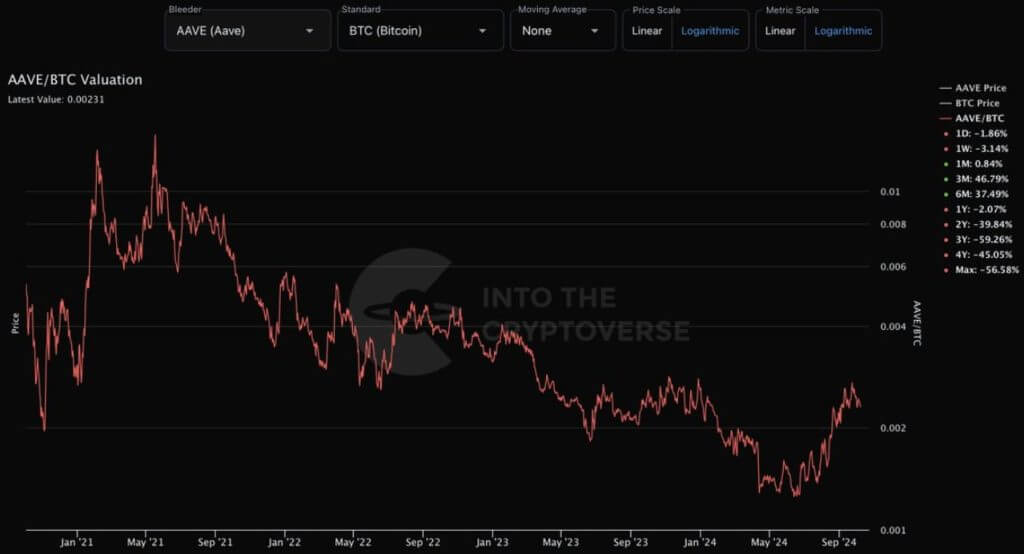
Task: Toggle AAVE Price legend entry
Action: (972, 88)
